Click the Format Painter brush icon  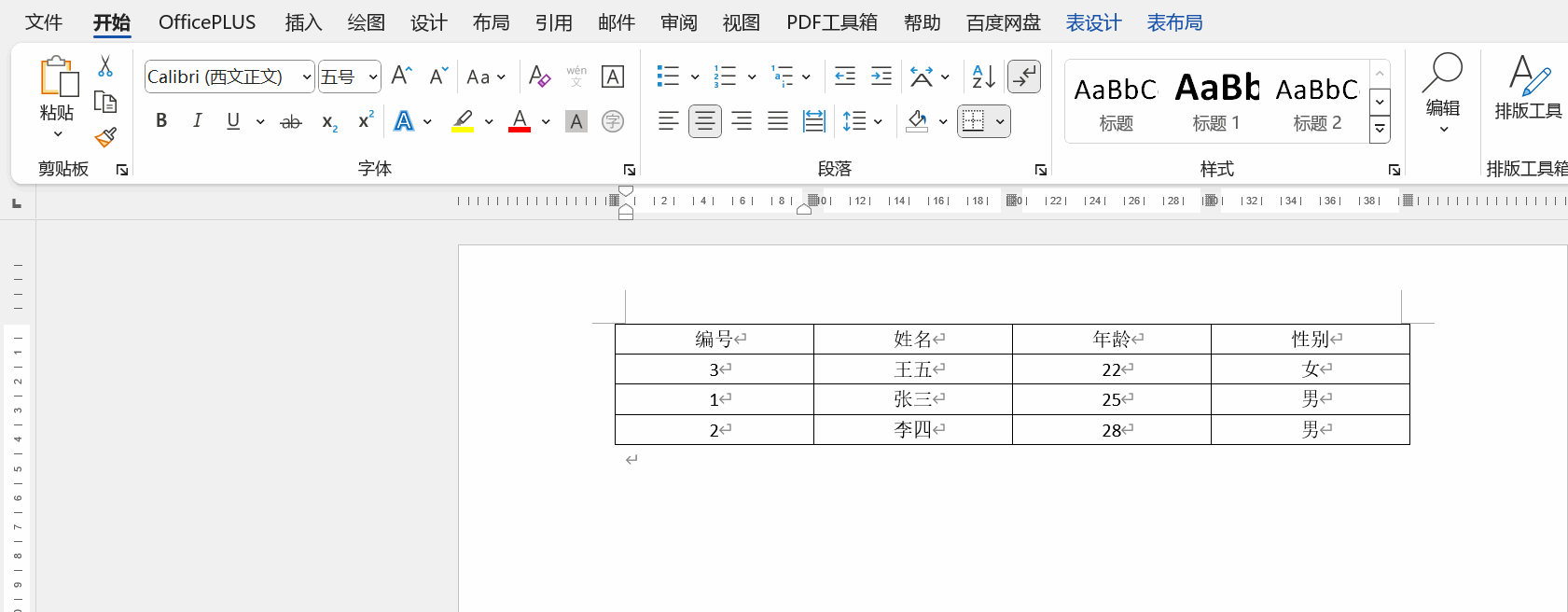point(105,138)
